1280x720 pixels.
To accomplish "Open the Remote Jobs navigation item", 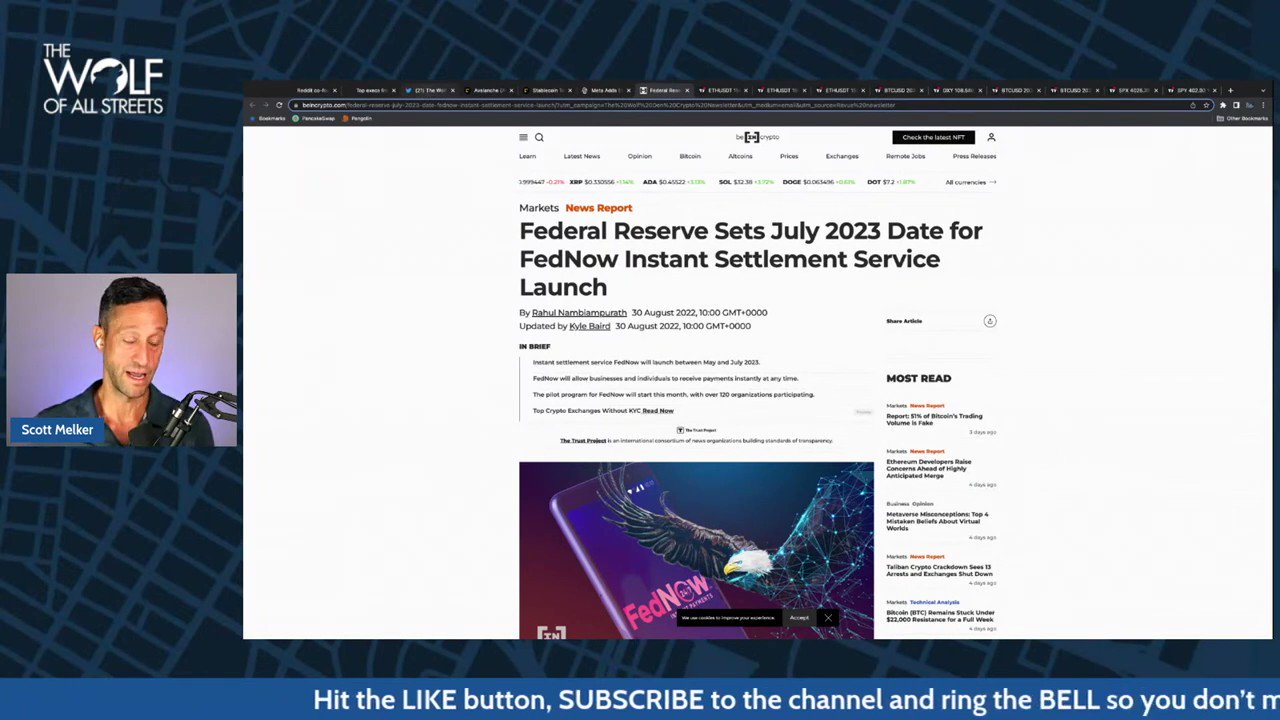I will (x=905, y=156).
